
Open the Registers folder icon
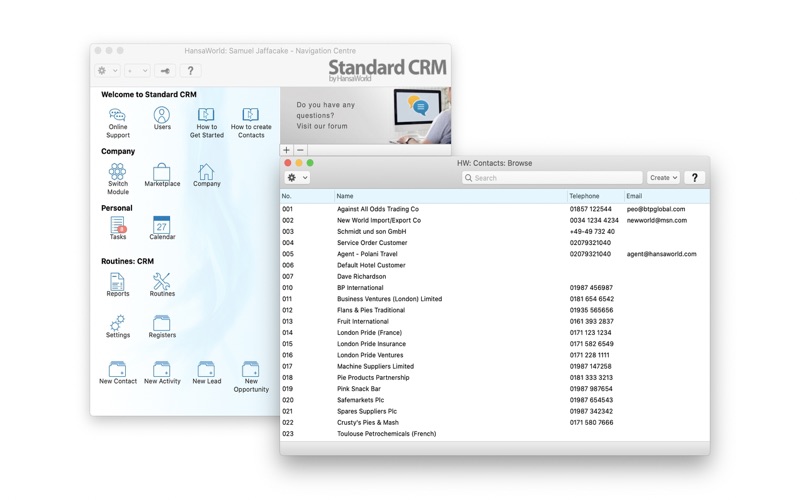(162, 326)
